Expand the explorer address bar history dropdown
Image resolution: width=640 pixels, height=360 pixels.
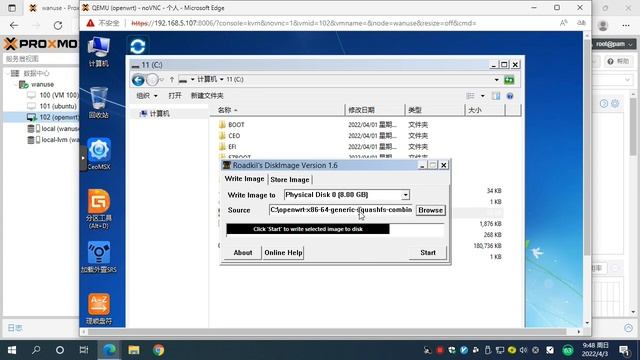496,80
